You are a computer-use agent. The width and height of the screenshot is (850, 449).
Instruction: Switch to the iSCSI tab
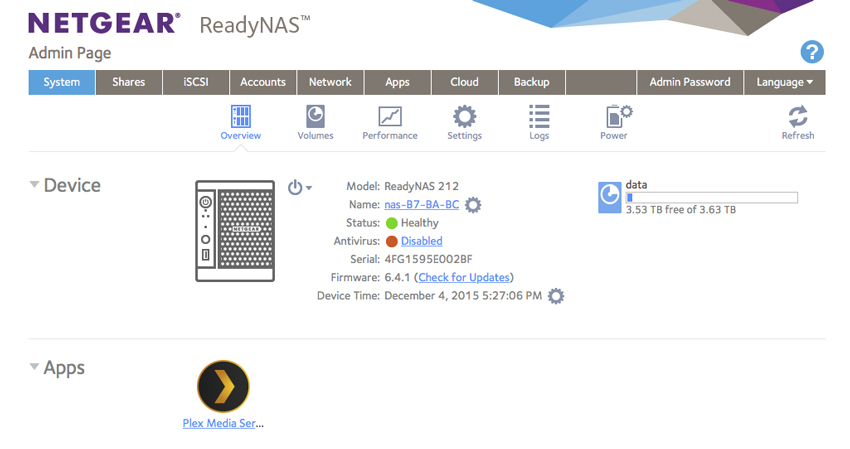click(x=196, y=82)
